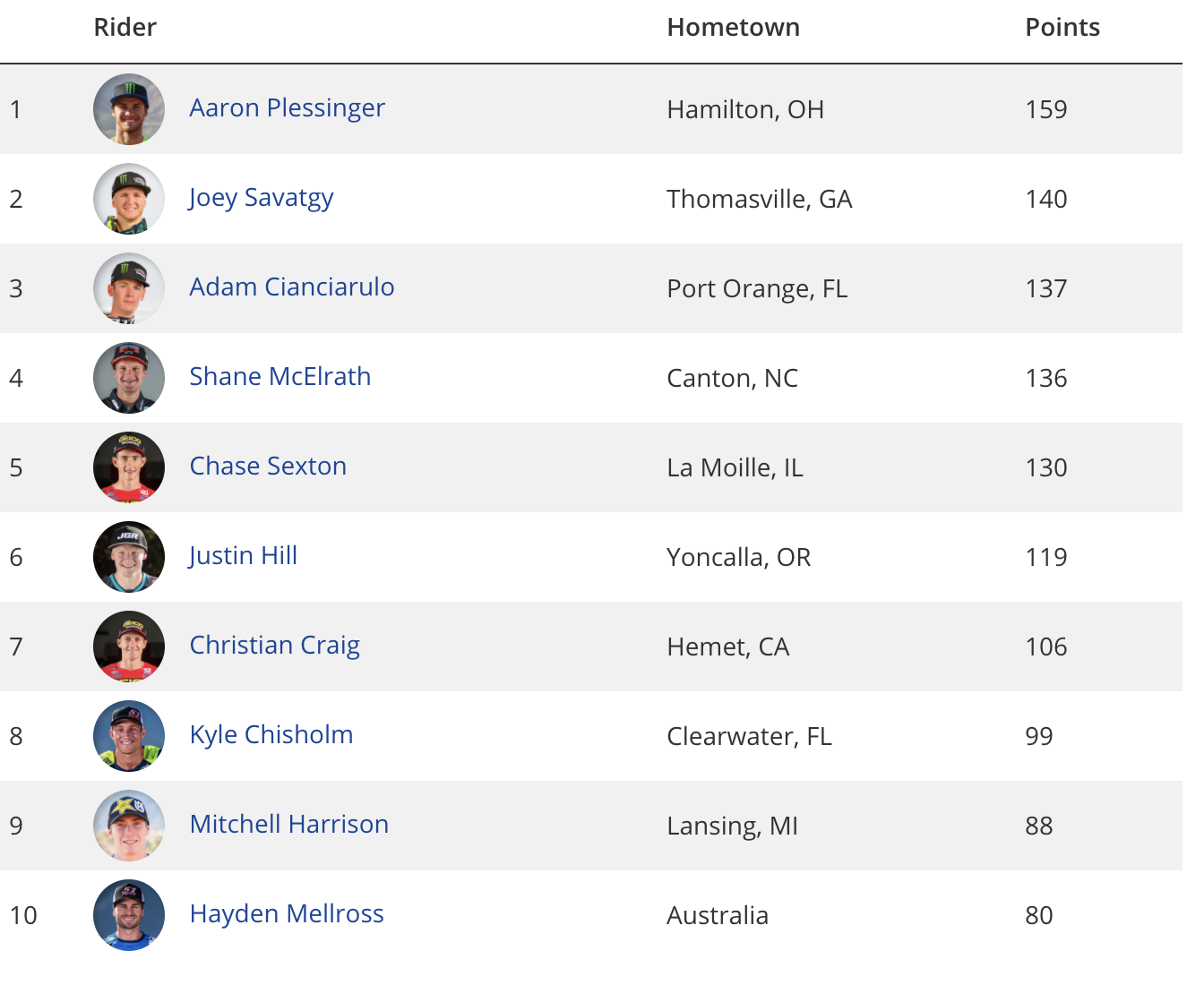Open Aaron Plessinger's rider profile link
Screen dimensions: 1204x985
(287, 108)
